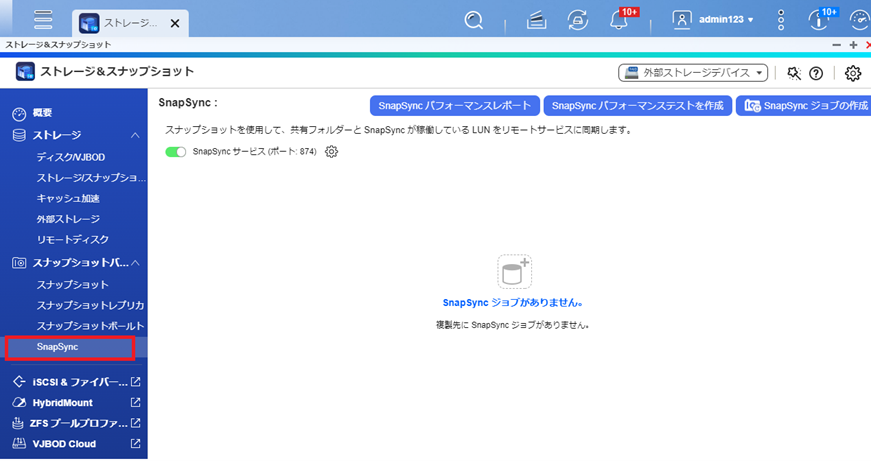This screenshot has height=461, width=871.
Task: Open the vertical three-dot more options menu
Action: [781, 19]
